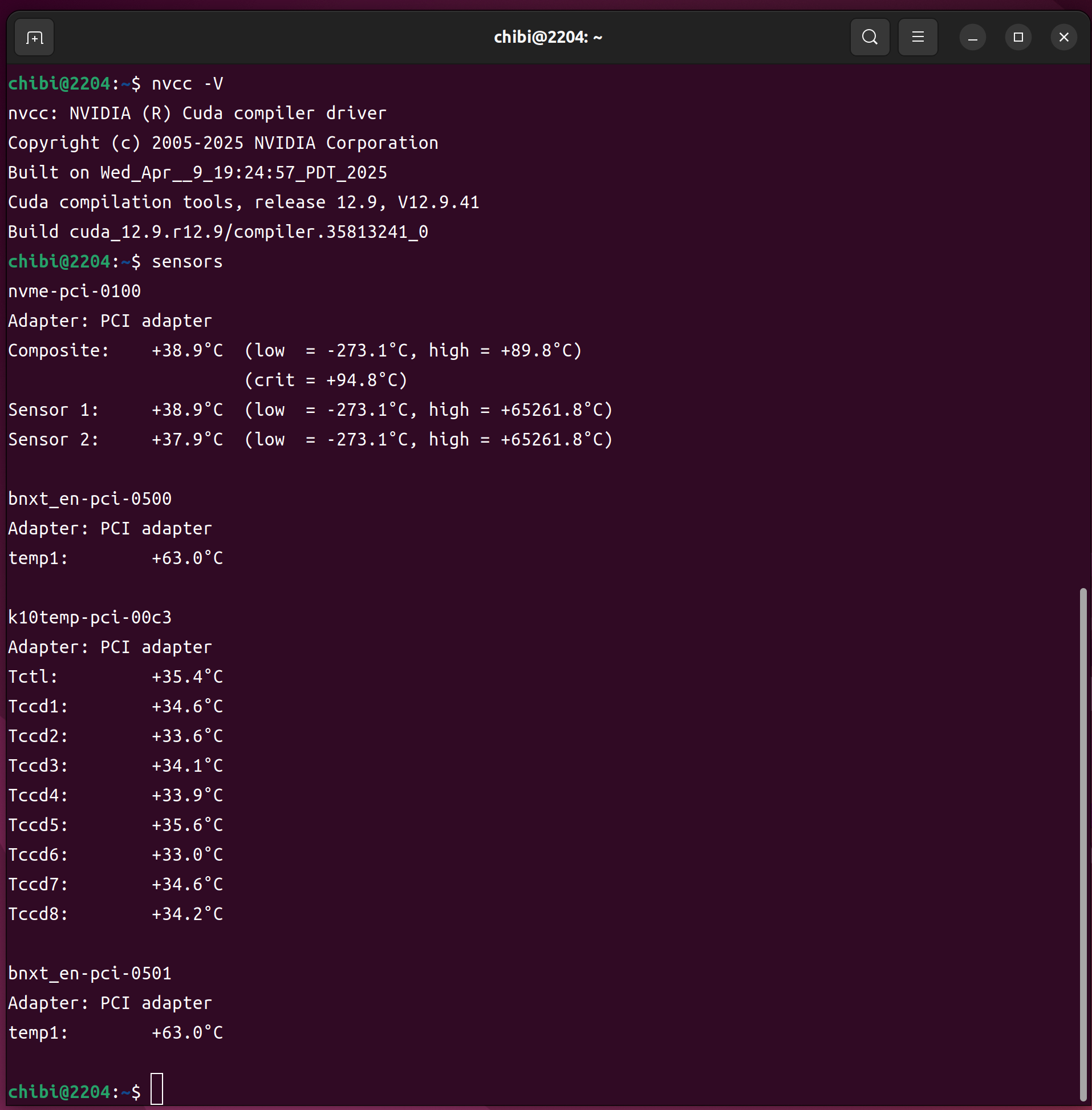The image size is (1092, 1110).
Task: Click the vertical scrollbar thumb
Action: pos(1082,843)
